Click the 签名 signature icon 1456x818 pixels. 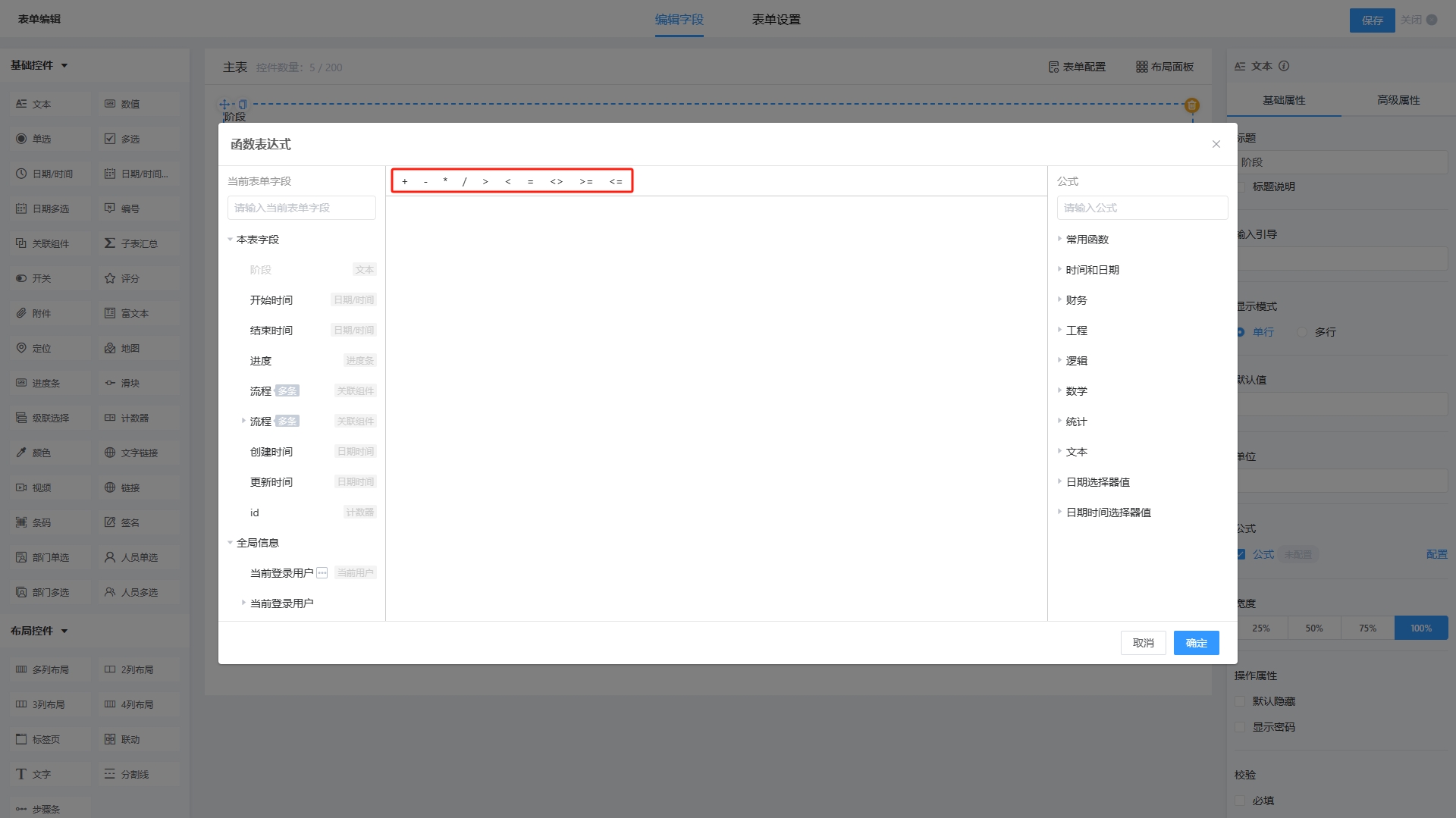click(x=110, y=522)
